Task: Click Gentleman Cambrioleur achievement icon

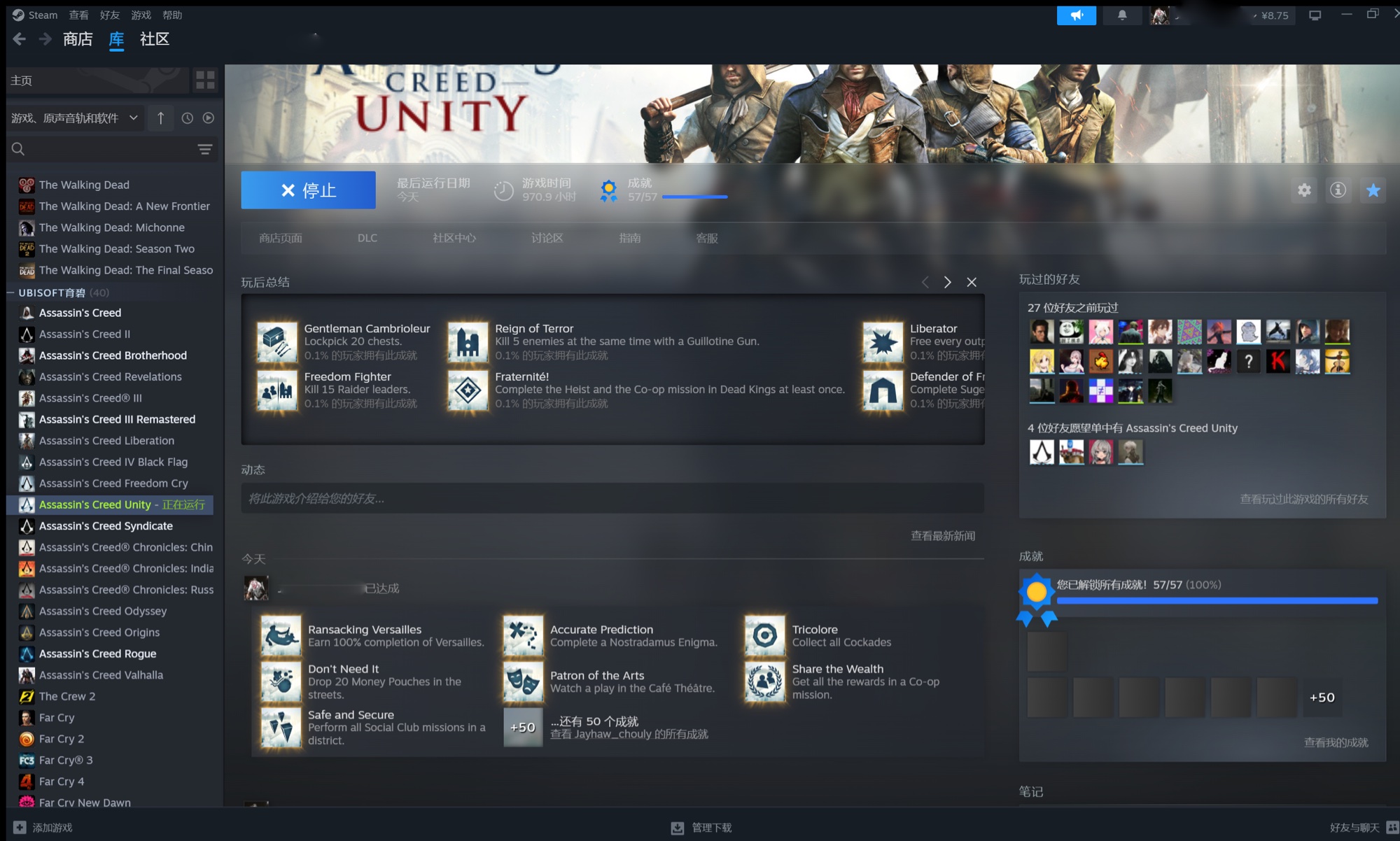Action: pyautogui.click(x=276, y=341)
